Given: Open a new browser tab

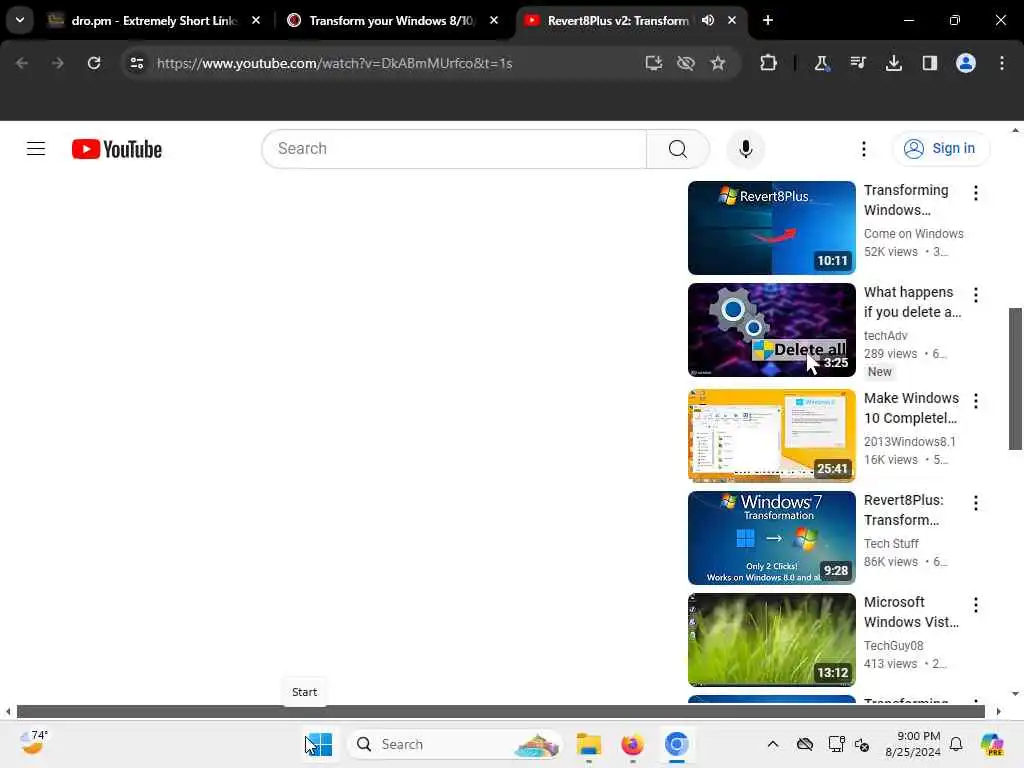Looking at the screenshot, I should [x=768, y=20].
